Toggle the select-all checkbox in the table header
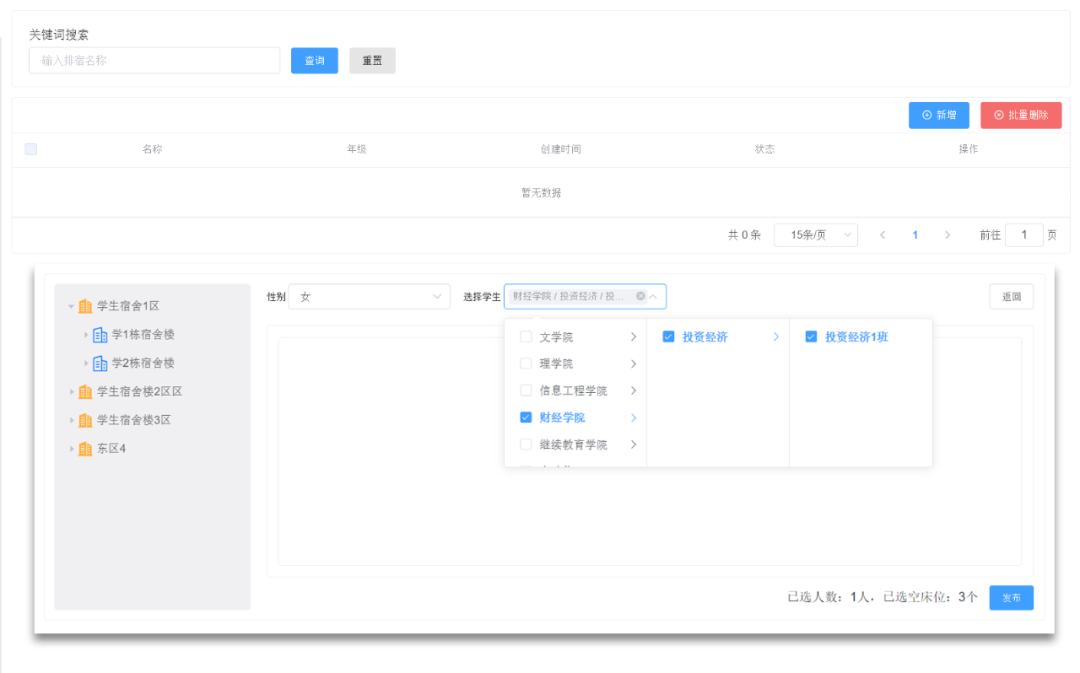This screenshot has height=673, width=1080. point(30,148)
